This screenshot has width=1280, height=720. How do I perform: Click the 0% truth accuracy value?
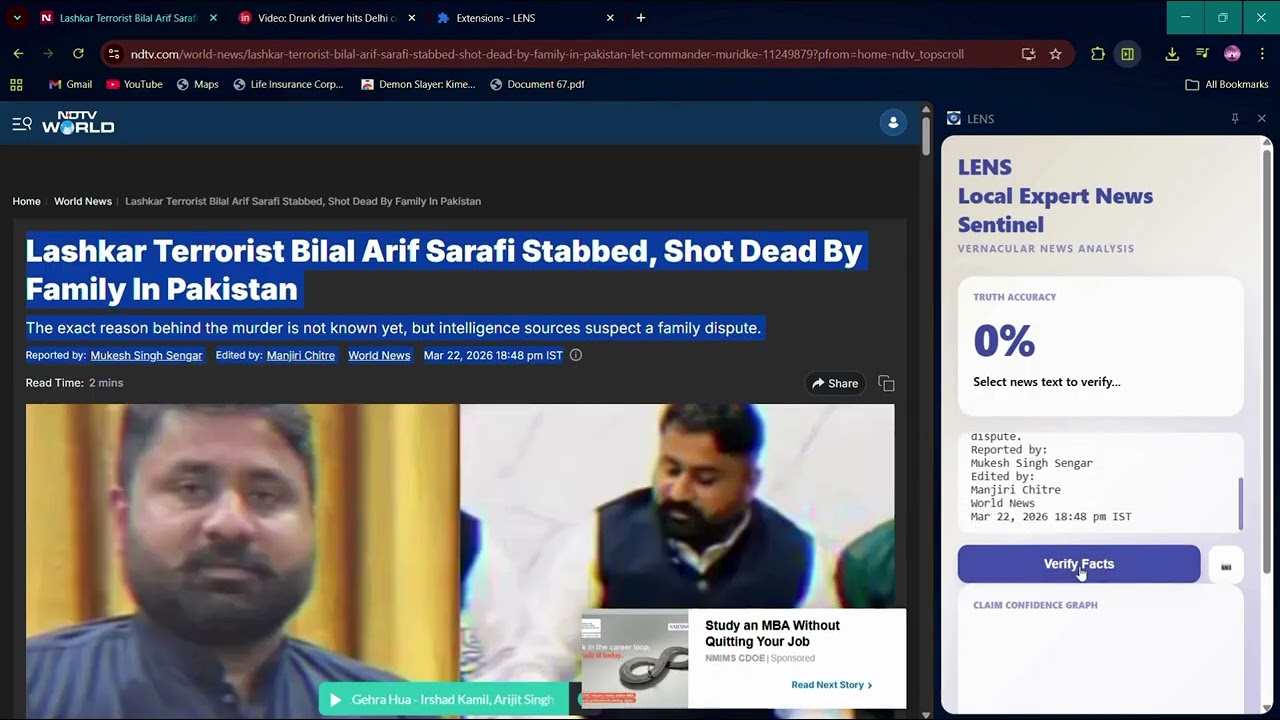pyautogui.click(x=1004, y=341)
